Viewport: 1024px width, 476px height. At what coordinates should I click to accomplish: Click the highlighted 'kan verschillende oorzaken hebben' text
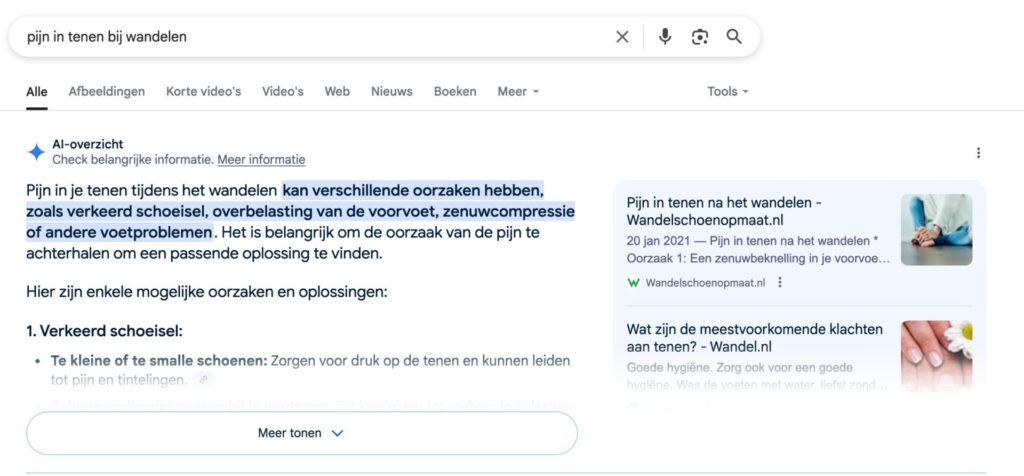click(x=413, y=191)
